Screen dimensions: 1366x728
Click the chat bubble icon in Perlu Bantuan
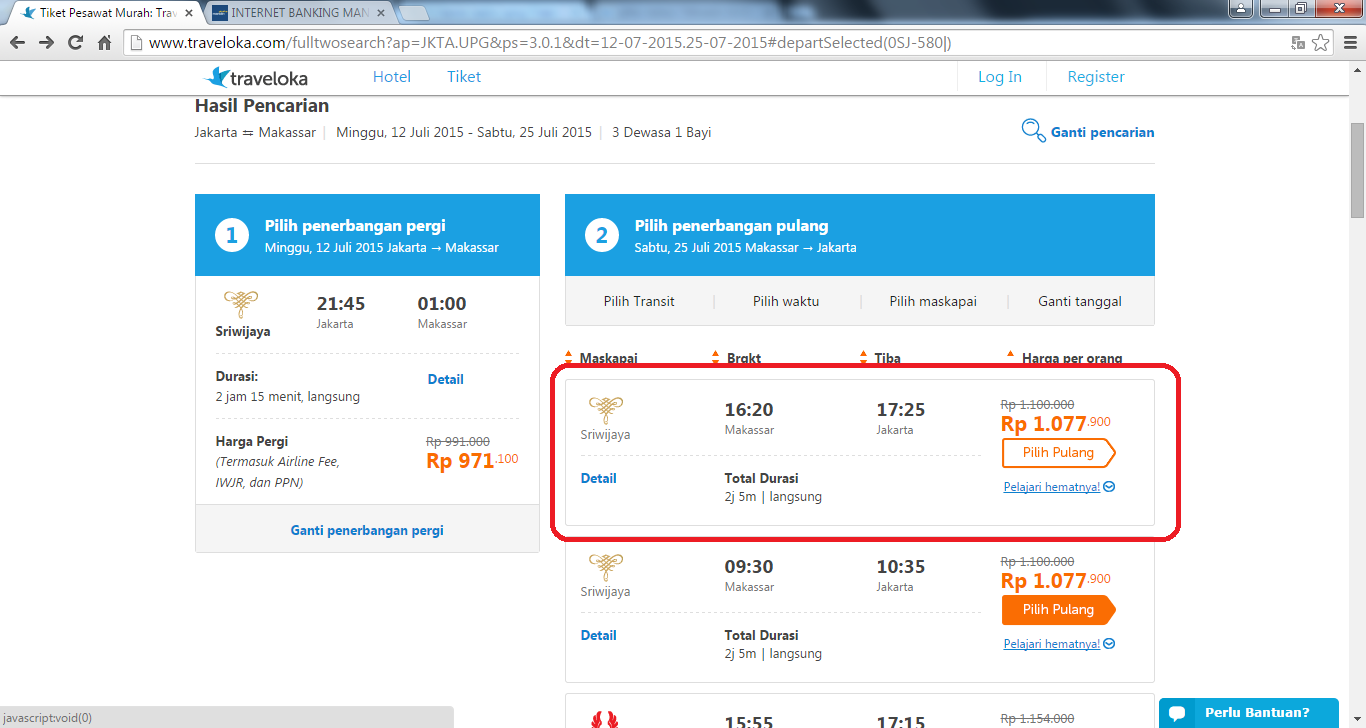pyautogui.click(x=1177, y=713)
